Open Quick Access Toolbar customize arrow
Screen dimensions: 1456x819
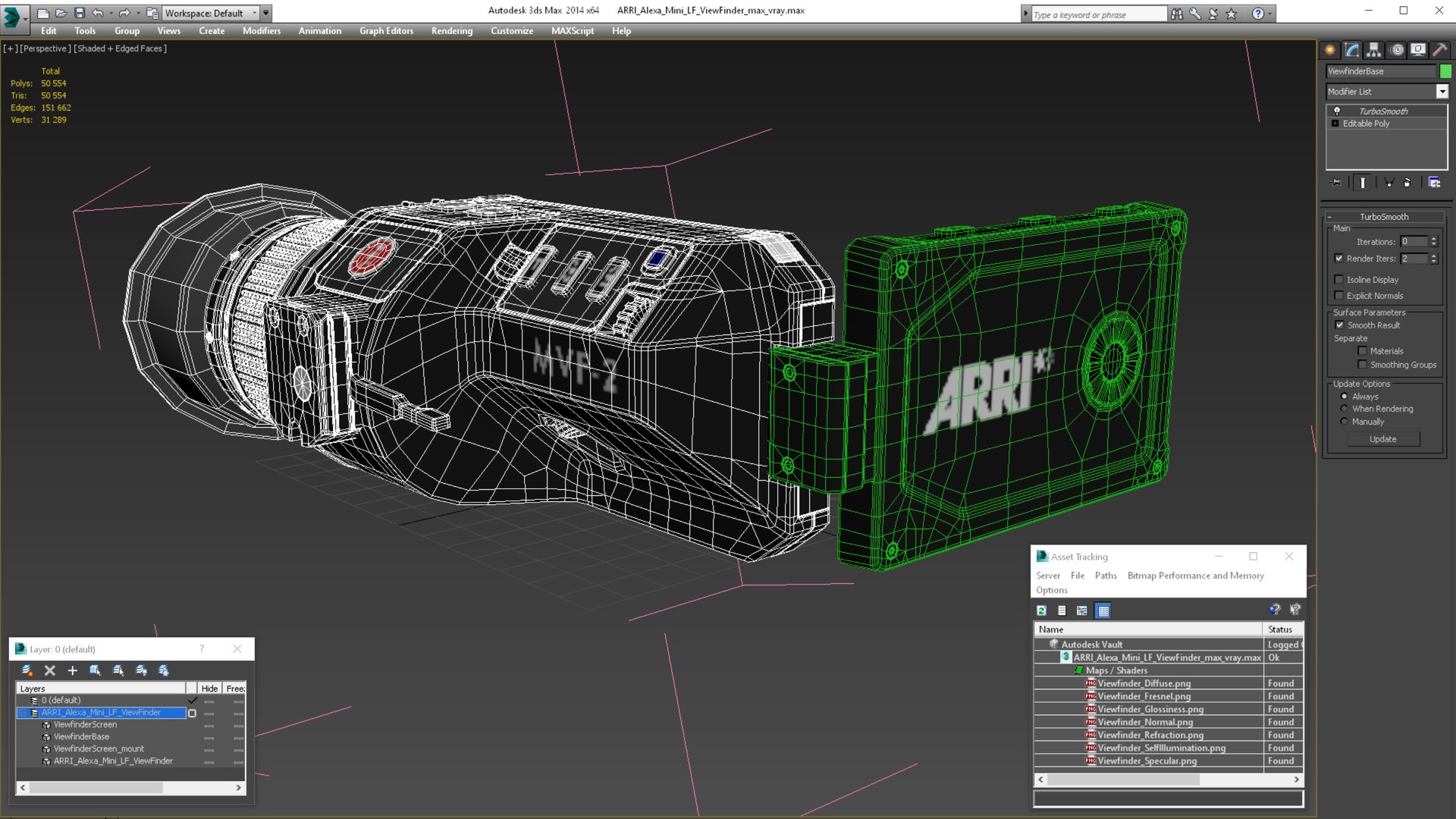point(266,13)
